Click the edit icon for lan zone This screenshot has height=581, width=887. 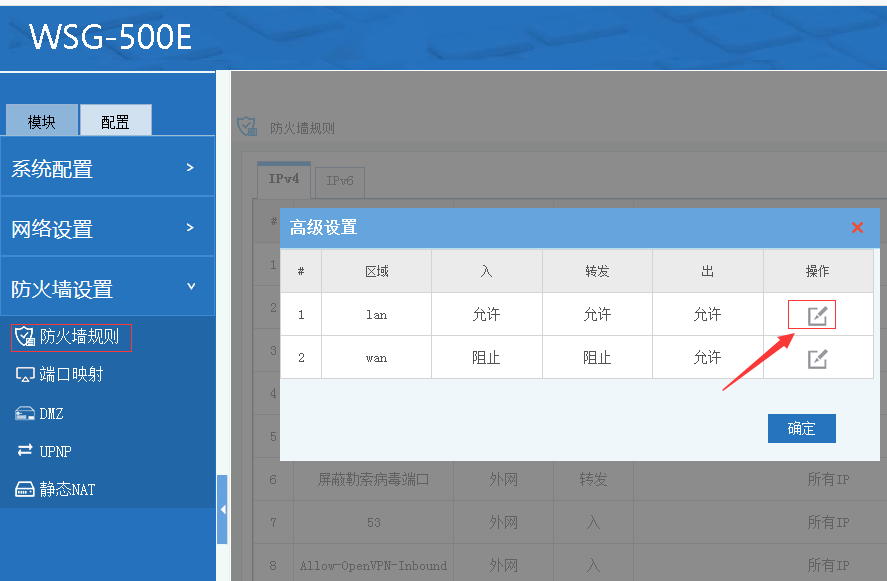(x=817, y=315)
